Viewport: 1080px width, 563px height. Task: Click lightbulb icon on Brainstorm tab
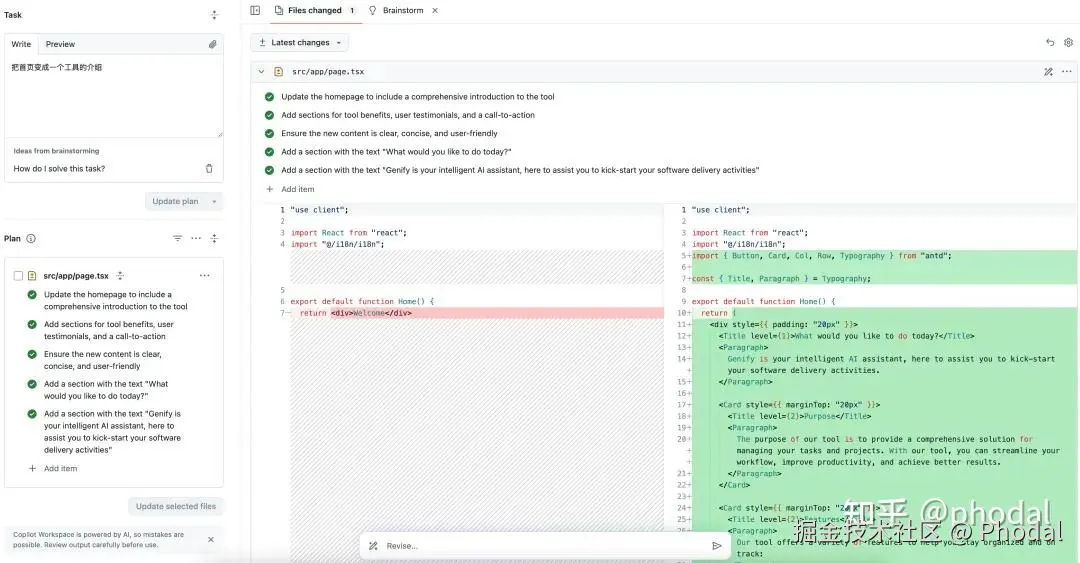[x=373, y=10]
